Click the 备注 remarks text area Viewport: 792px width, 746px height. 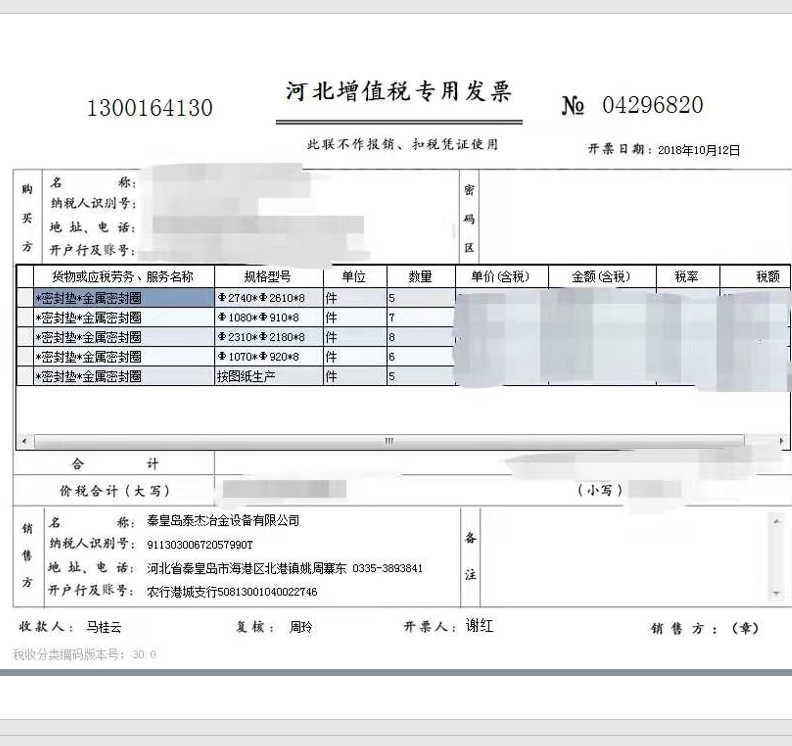point(620,557)
